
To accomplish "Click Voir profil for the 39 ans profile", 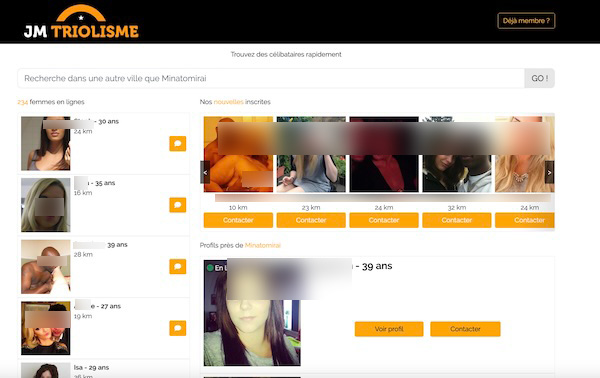I will tap(389, 329).
